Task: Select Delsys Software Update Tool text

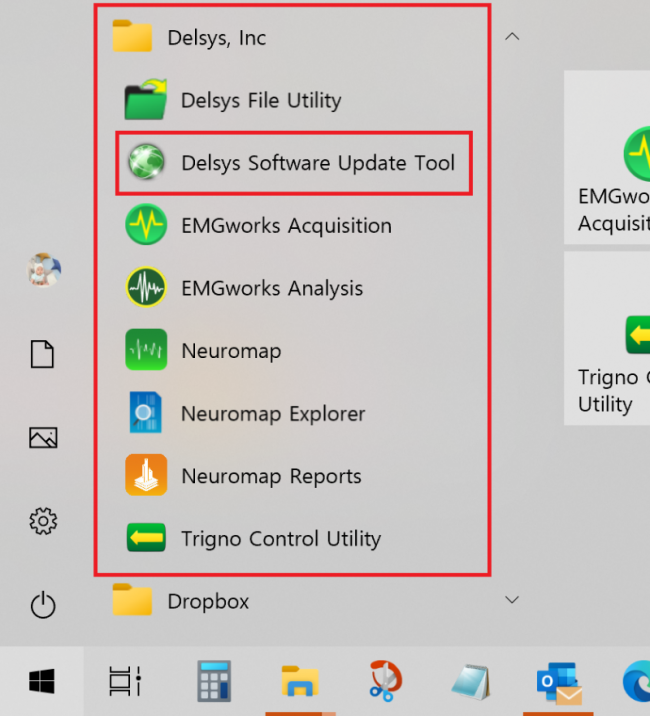Action: point(318,163)
